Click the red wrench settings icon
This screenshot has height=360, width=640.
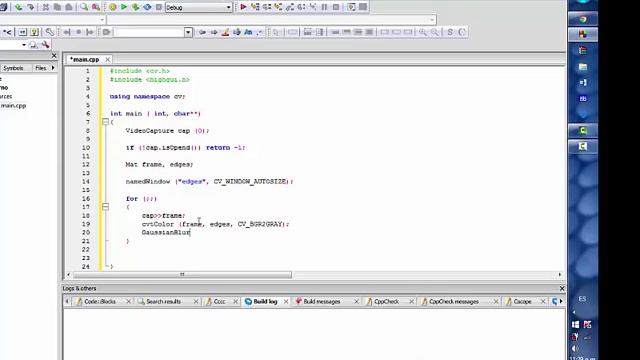[x=45, y=45]
